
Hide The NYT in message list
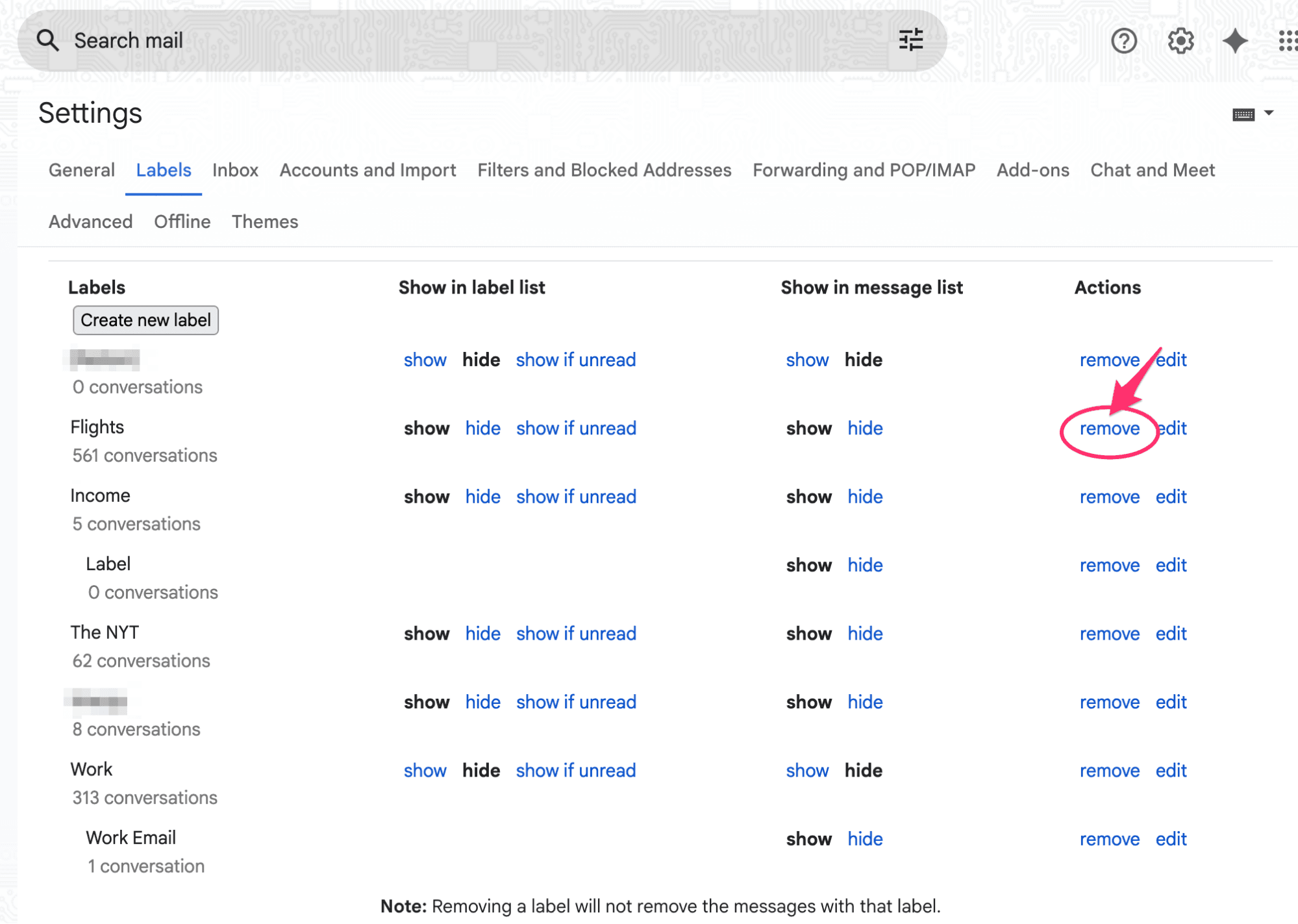864,633
